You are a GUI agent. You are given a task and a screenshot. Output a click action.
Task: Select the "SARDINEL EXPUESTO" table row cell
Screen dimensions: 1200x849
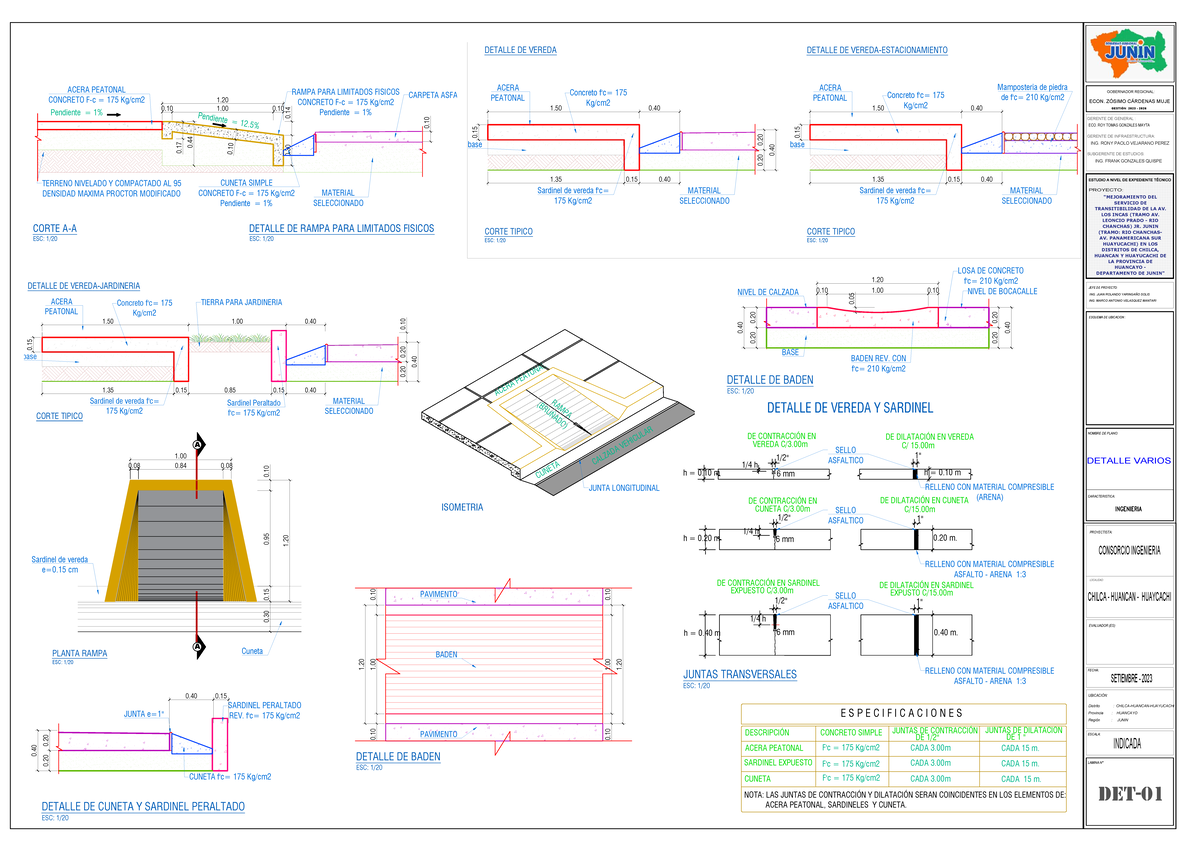779,763
